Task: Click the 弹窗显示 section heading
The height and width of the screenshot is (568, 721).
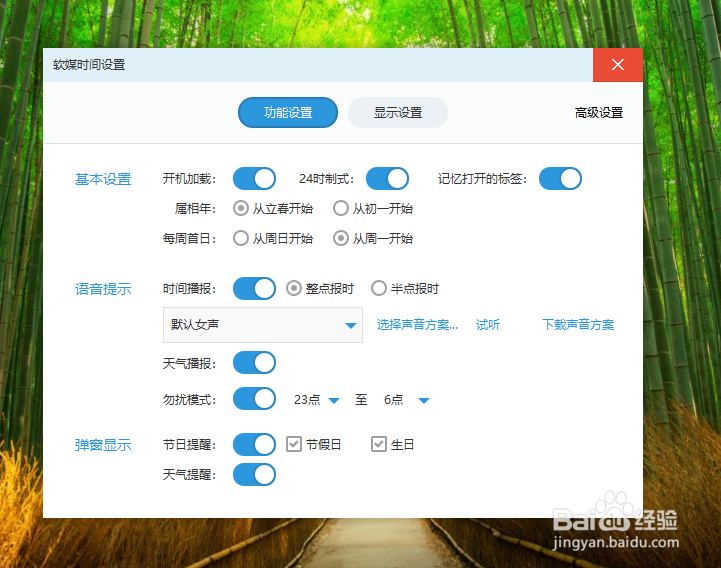Action: click(x=103, y=445)
